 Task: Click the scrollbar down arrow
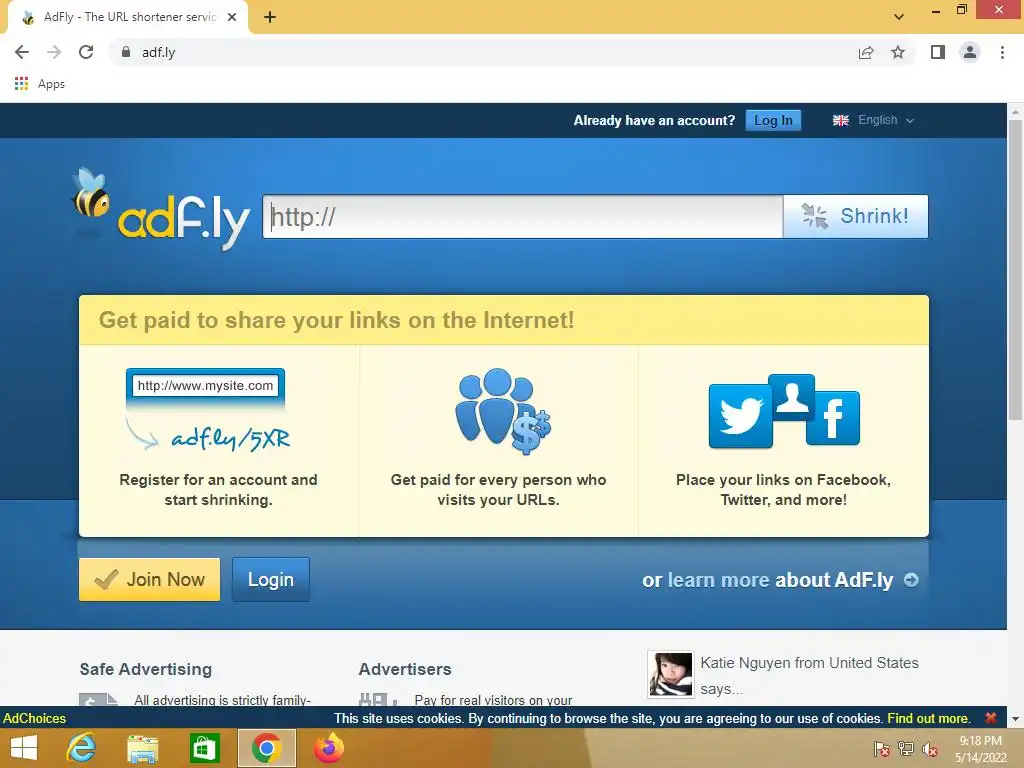click(1015, 719)
